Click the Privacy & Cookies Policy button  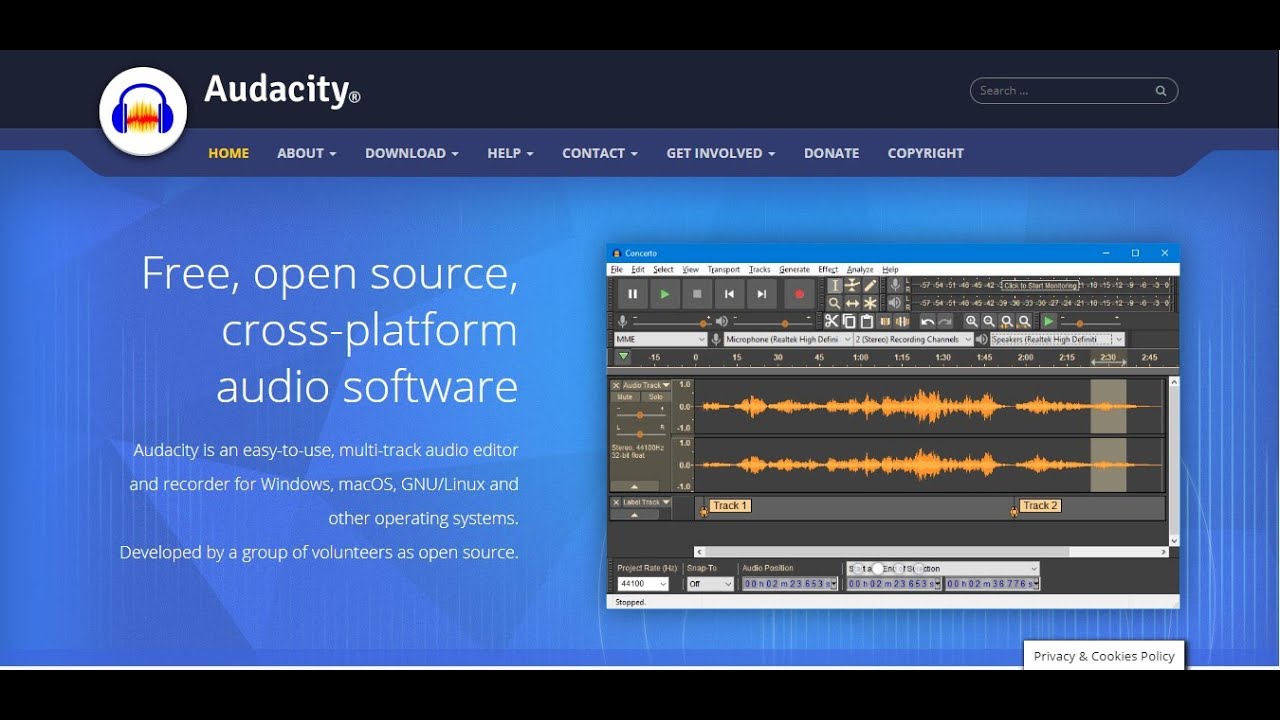1104,656
